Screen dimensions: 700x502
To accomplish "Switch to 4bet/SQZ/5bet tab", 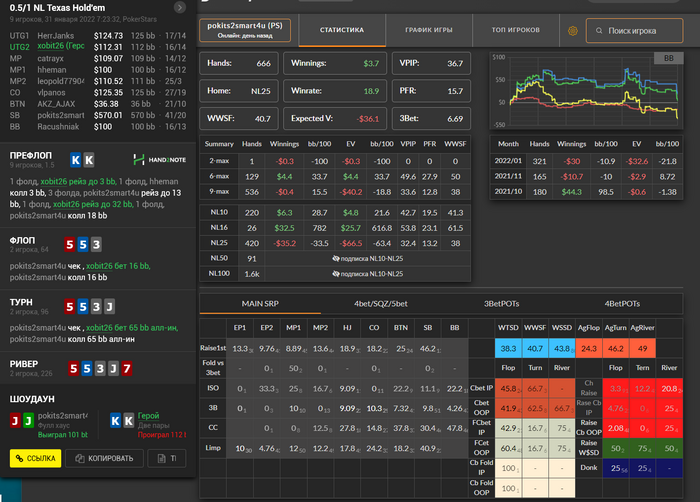I will click(x=381, y=304).
